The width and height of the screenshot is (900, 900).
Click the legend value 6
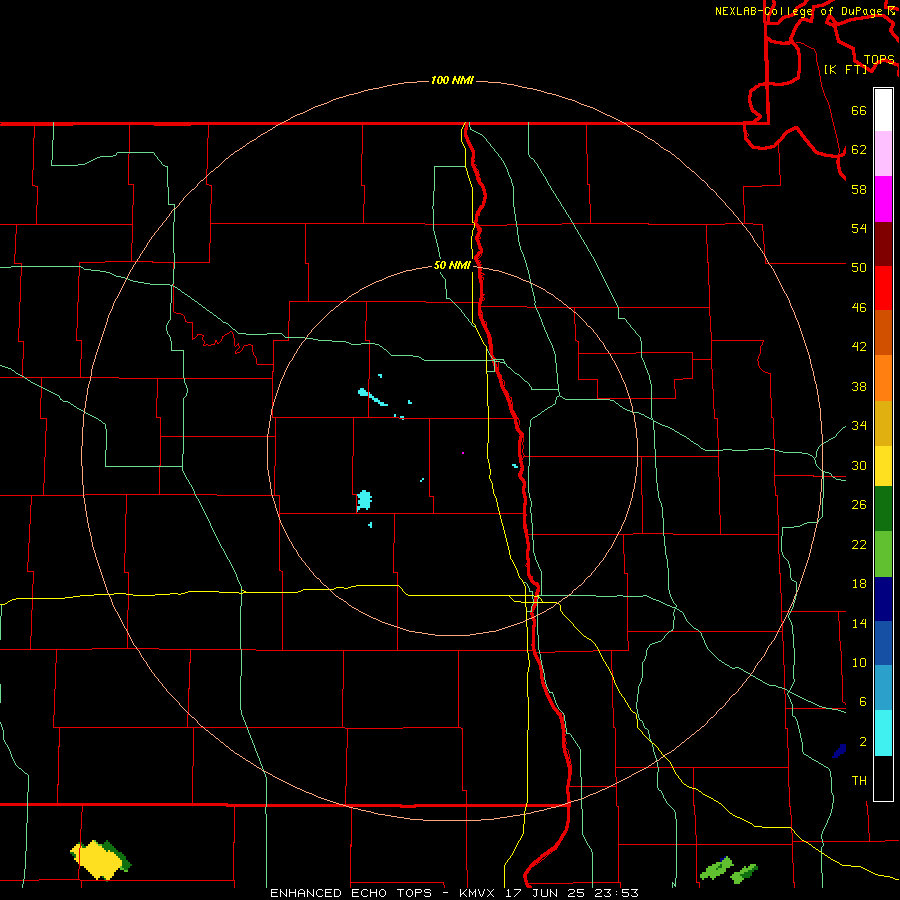[x=862, y=701]
